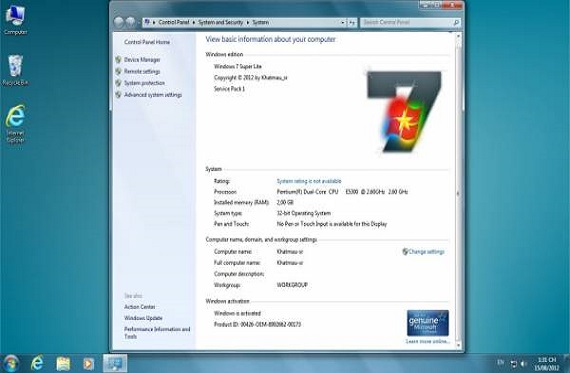This screenshot has width=570, height=373.
Task: Click the Windows is activated text
Action: pos(237,313)
